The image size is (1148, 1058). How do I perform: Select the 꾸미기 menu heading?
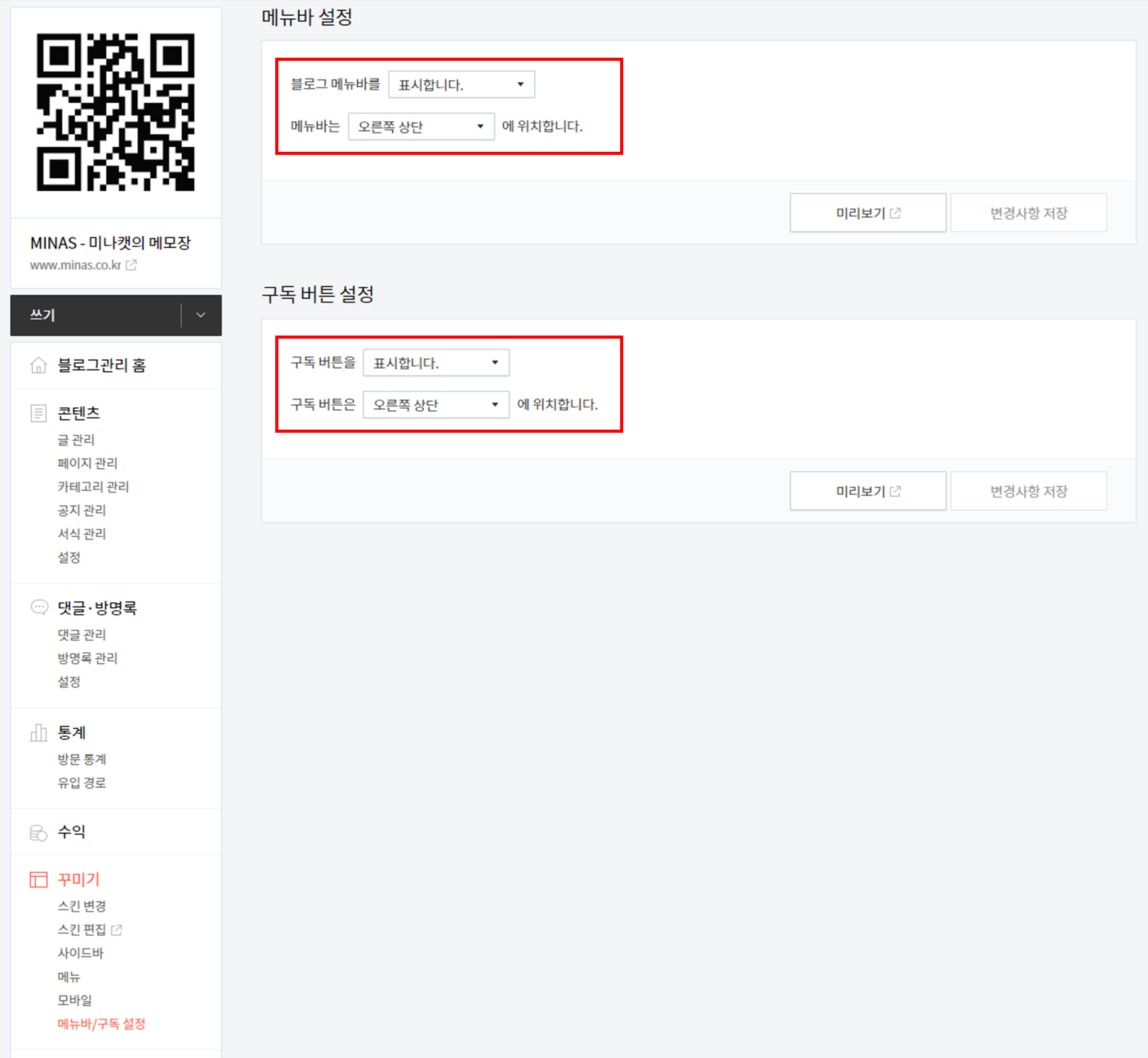click(x=78, y=880)
